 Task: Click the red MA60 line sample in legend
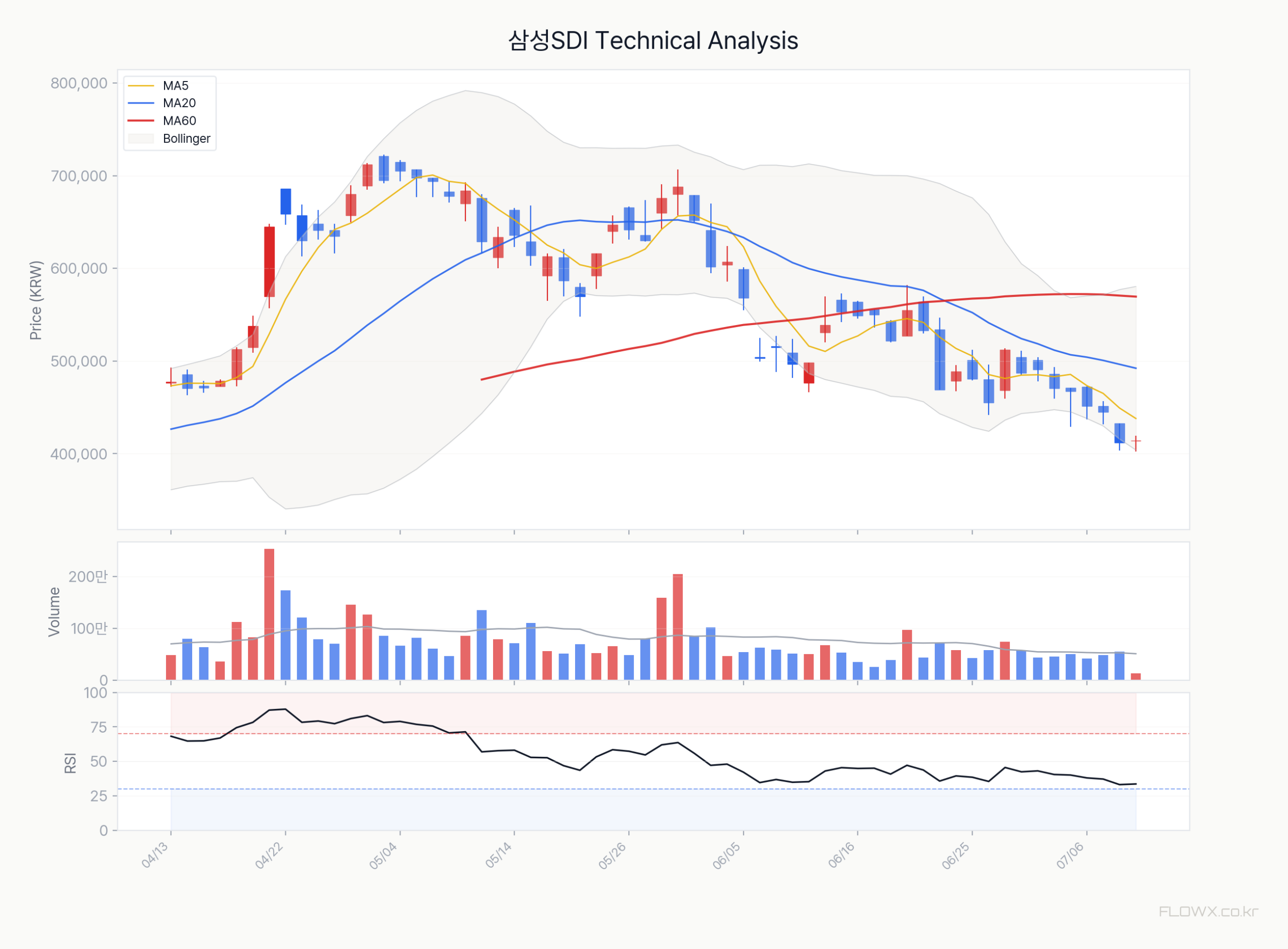[x=141, y=121]
